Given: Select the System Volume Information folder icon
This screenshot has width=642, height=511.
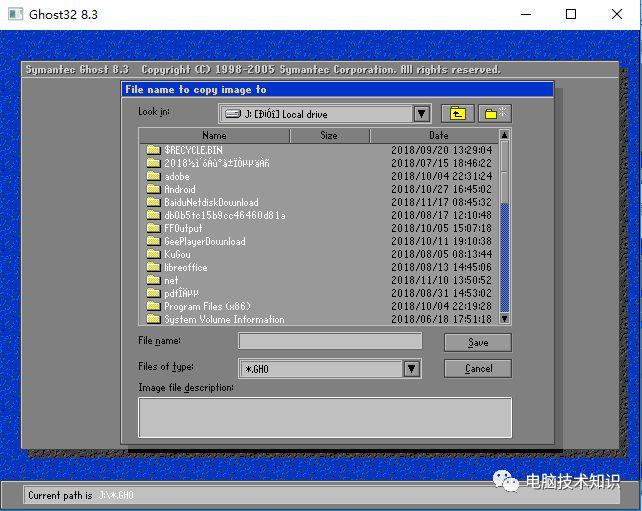Looking at the screenshot, I should [154, 319].
